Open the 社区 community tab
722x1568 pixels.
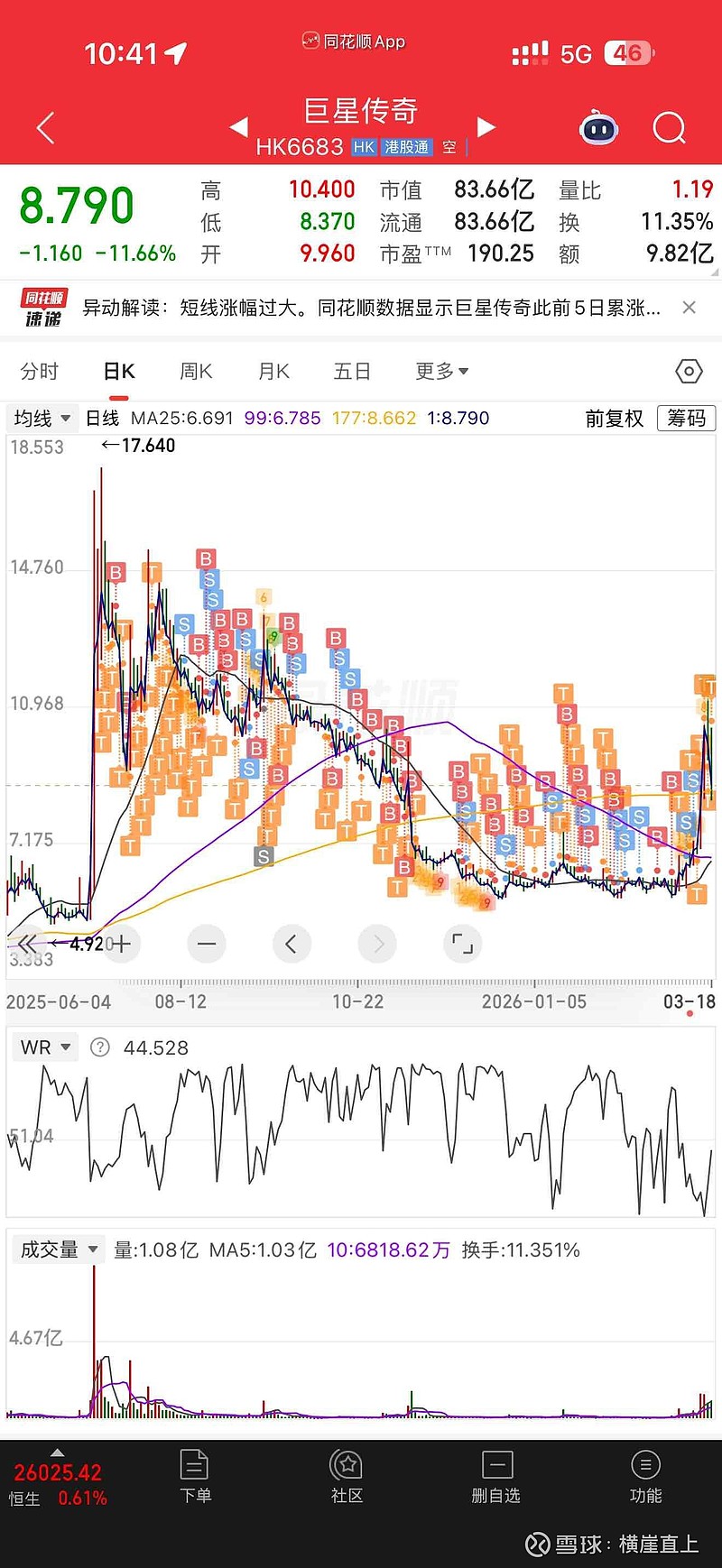point(347,1478)
